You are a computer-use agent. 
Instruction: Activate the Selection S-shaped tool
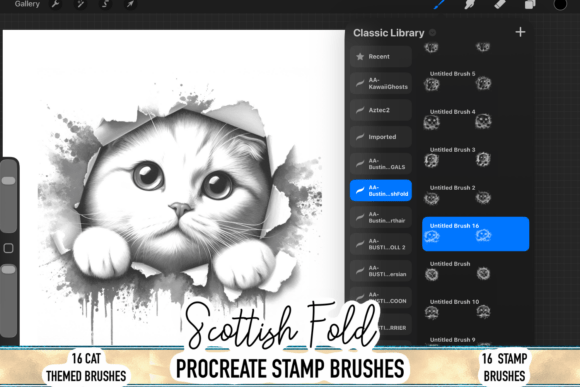pyautogui.click(x=105, y=4)
